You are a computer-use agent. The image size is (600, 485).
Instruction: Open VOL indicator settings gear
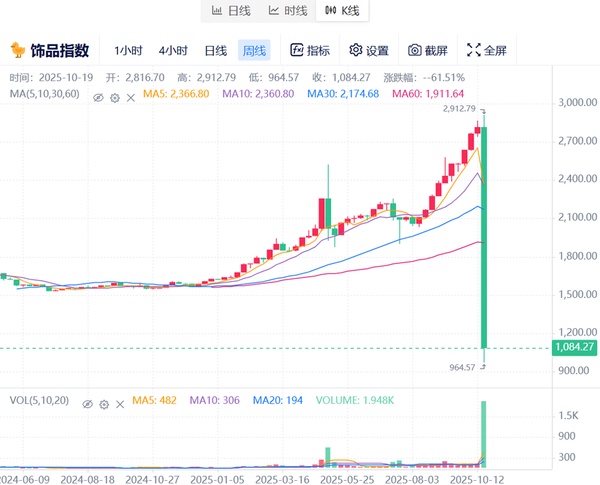103,403
